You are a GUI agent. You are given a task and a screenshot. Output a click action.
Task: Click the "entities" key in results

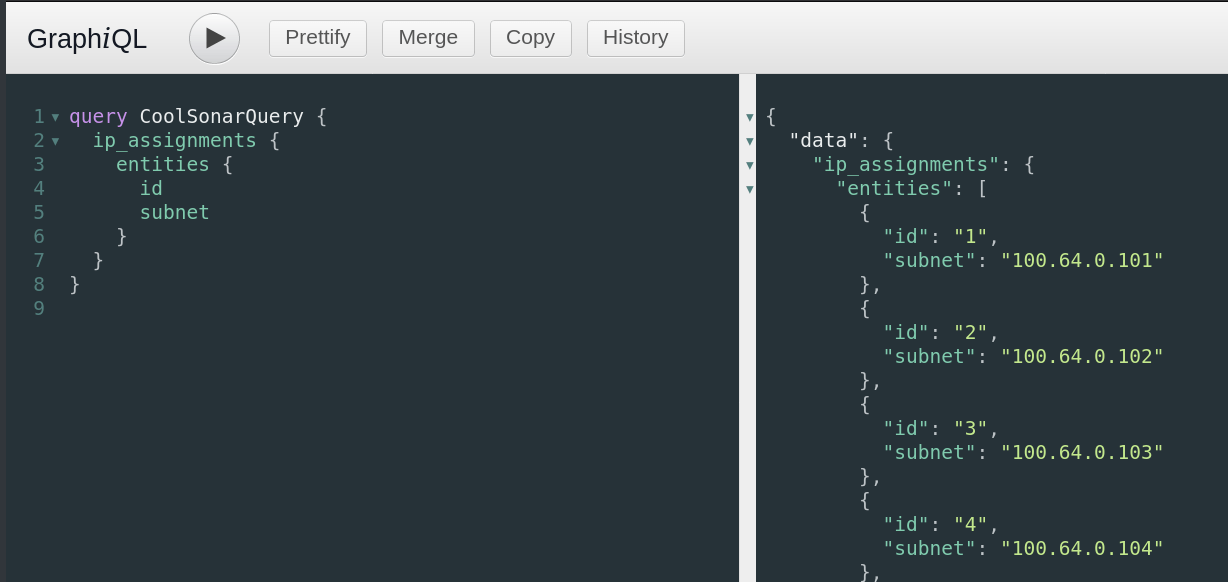894,188
